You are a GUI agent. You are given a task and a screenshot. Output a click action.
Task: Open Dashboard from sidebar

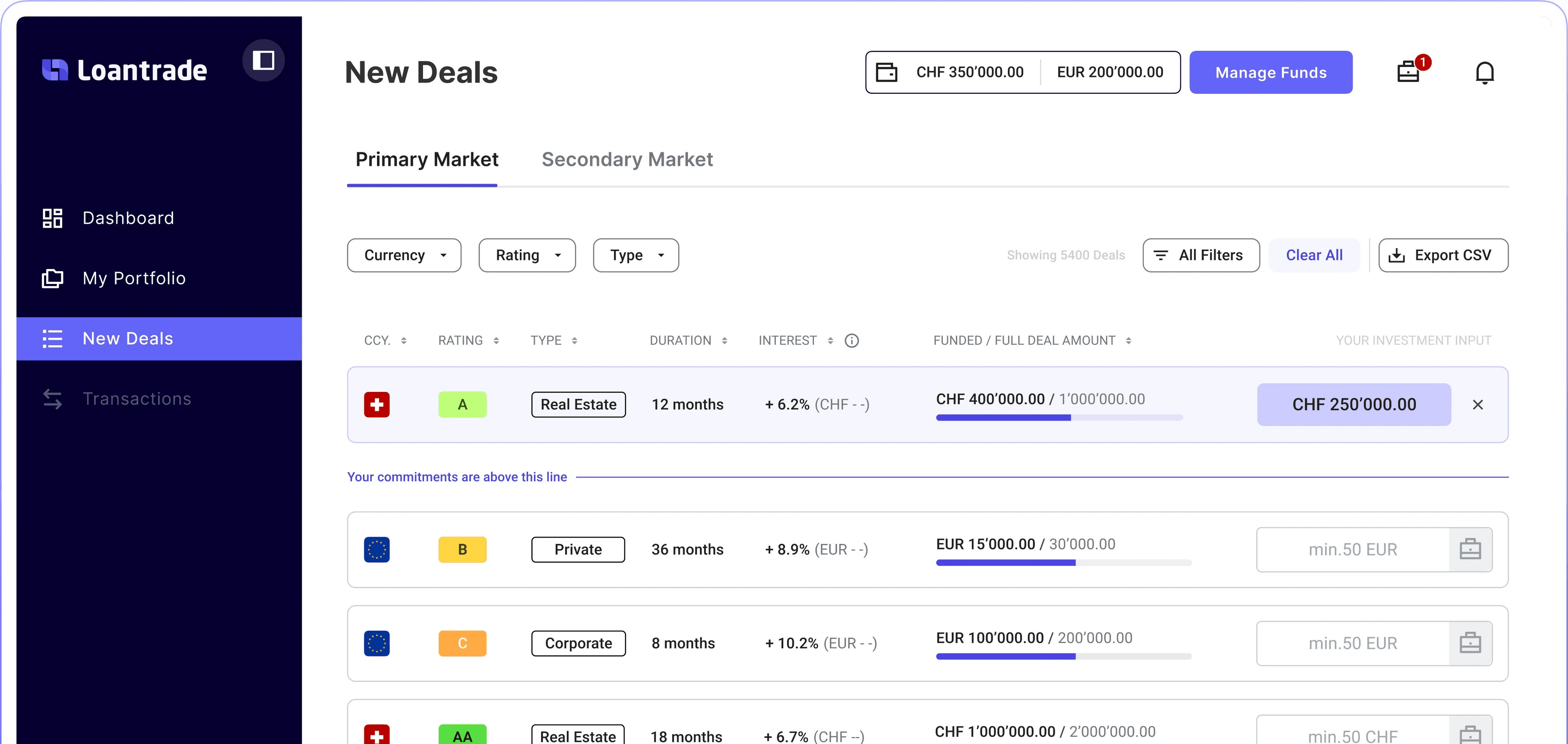[x=128, y=218]
